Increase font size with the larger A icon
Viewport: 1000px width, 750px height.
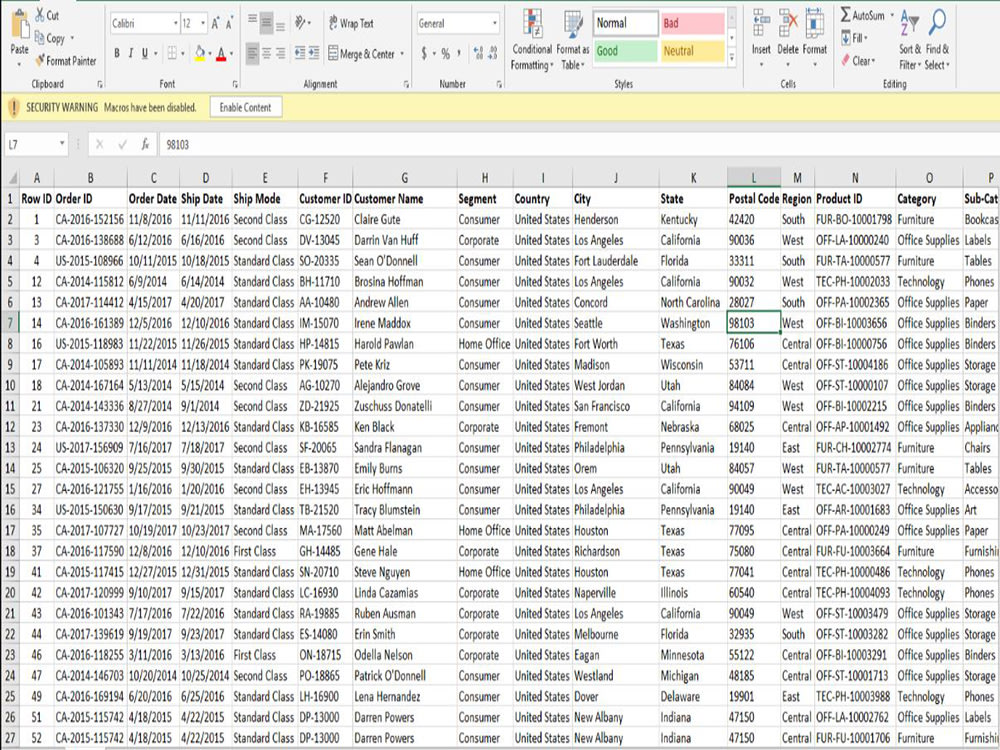(x=216, y=24)
